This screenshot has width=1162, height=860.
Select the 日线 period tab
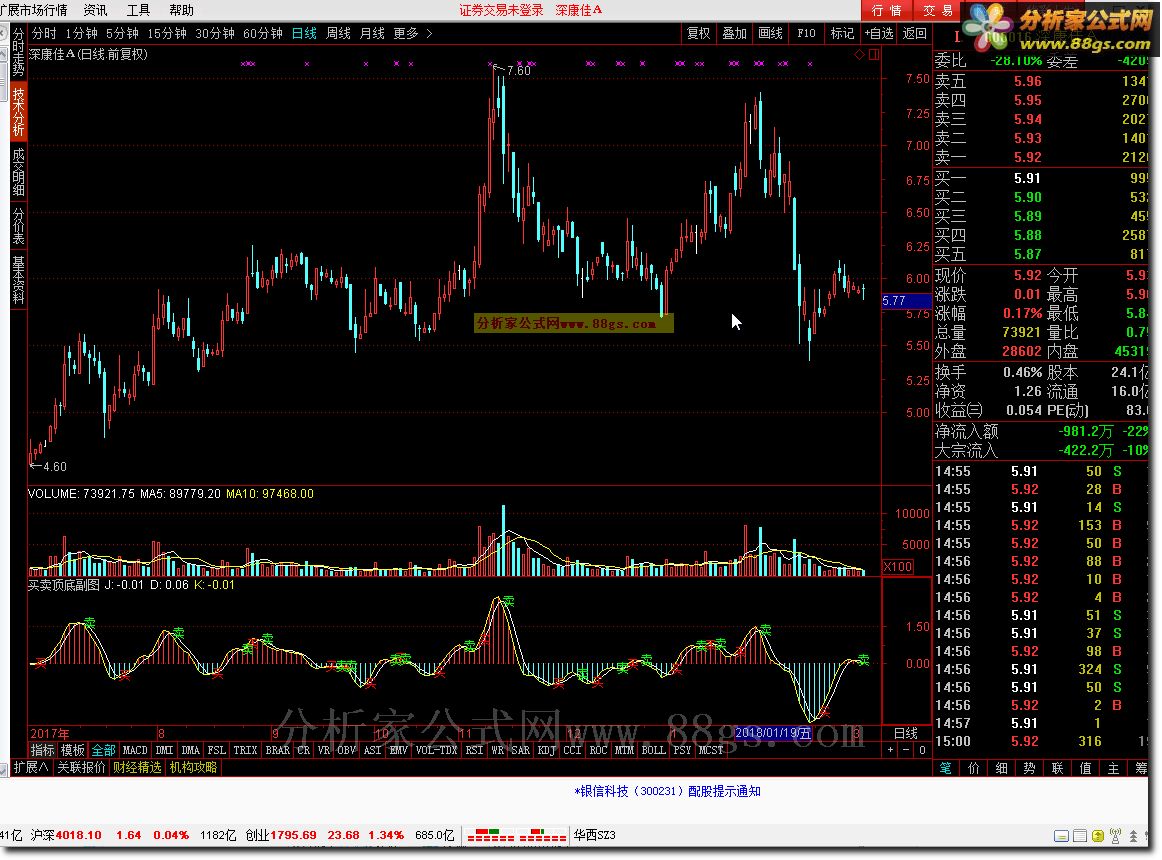304,33
